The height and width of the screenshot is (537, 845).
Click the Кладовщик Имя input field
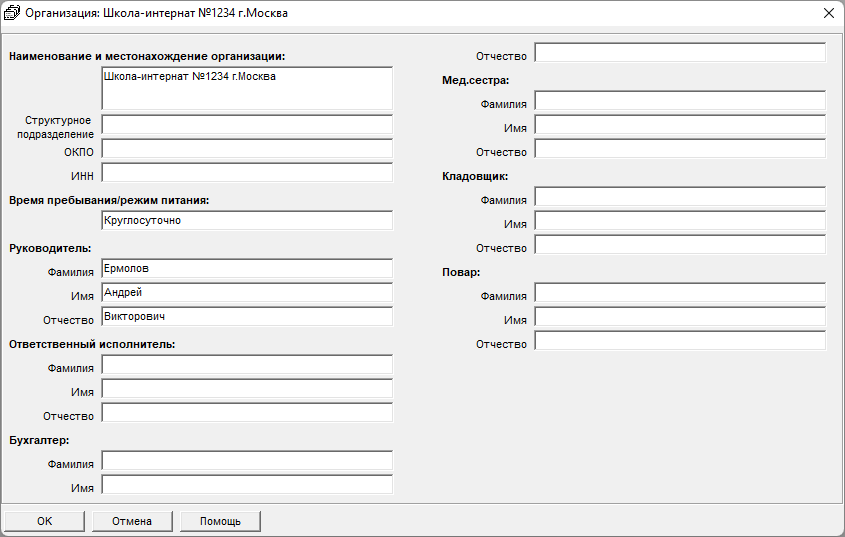(x=680, y=221)
